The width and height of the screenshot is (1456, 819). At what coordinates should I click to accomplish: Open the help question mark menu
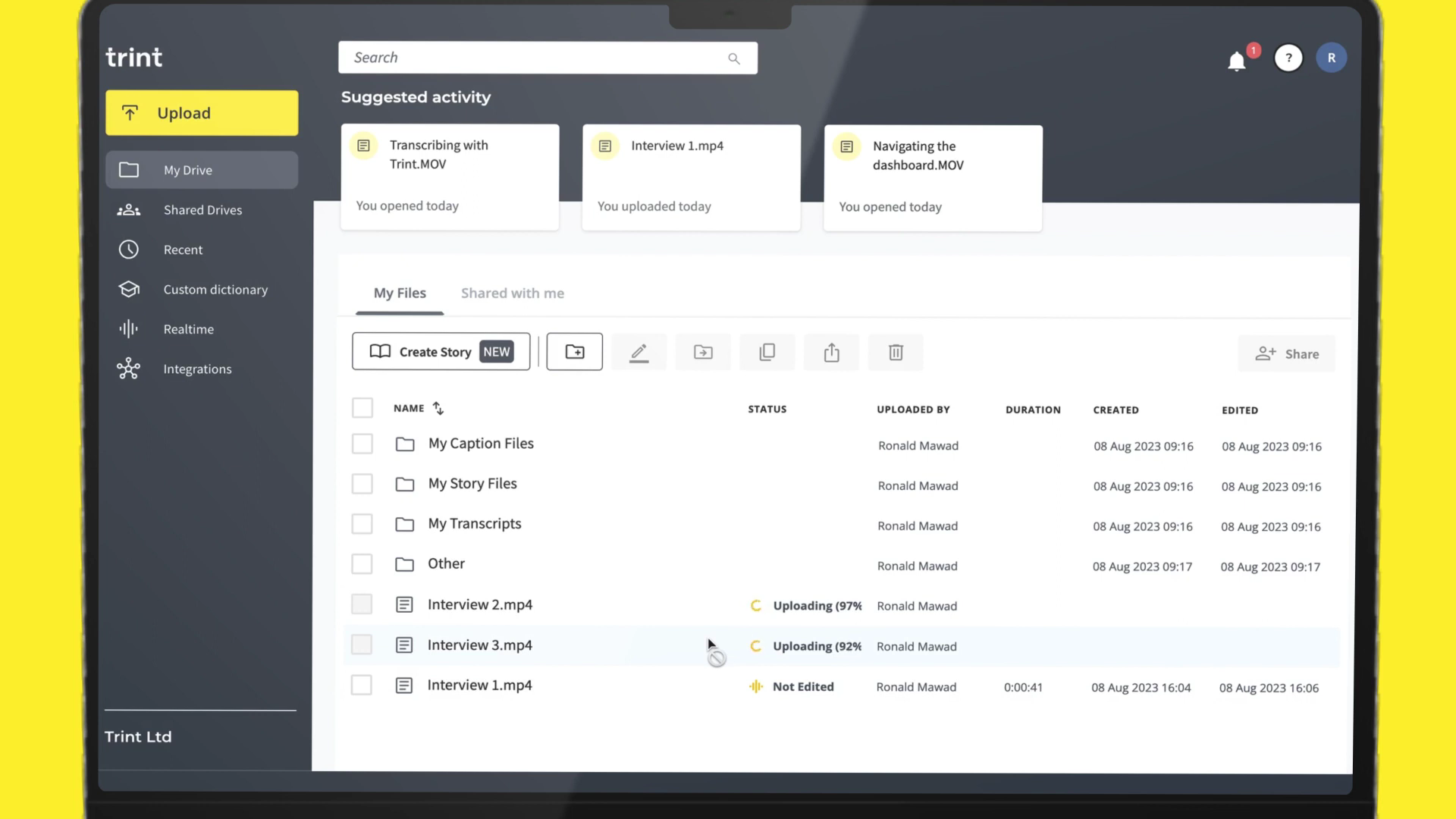(x=1288, y=58)
